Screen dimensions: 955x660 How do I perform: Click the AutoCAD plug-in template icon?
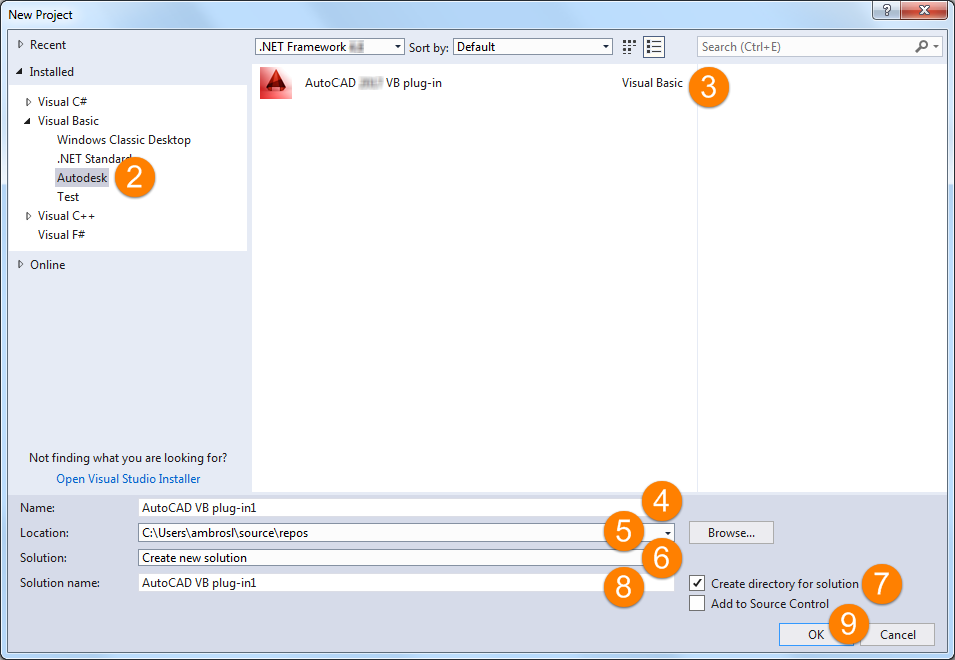point(276,83)
